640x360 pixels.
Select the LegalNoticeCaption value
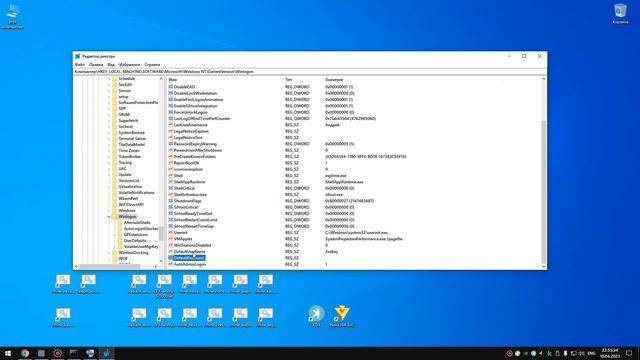click(x=191, y=131)
